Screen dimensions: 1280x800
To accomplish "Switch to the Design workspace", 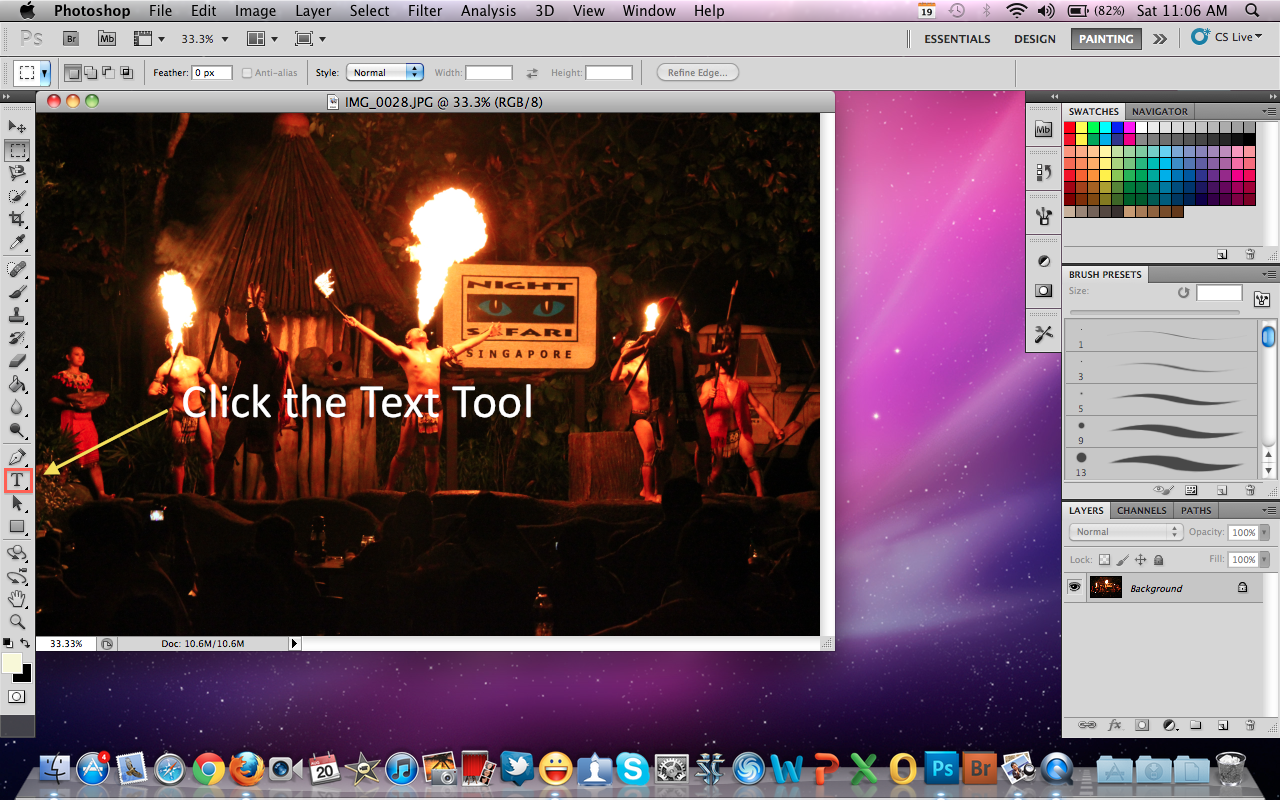I will click(1034, 38).
